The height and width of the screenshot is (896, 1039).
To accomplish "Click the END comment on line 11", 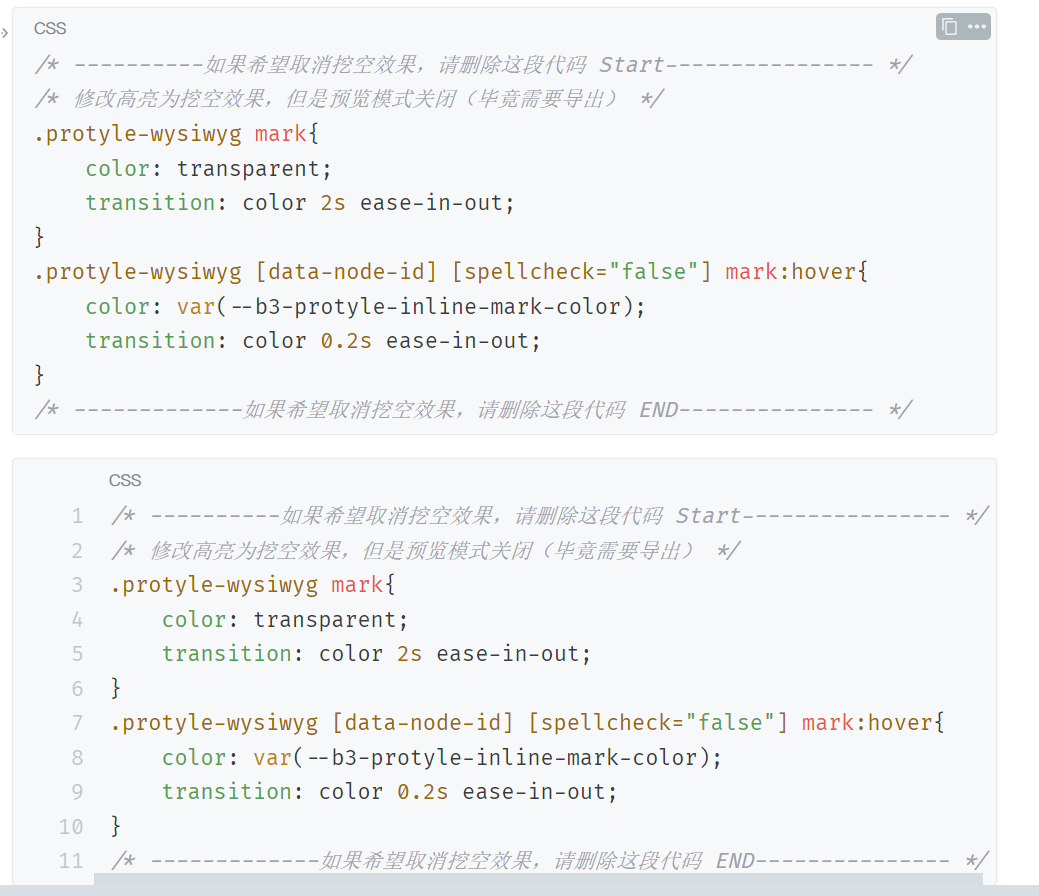I will tap(736, 860).
